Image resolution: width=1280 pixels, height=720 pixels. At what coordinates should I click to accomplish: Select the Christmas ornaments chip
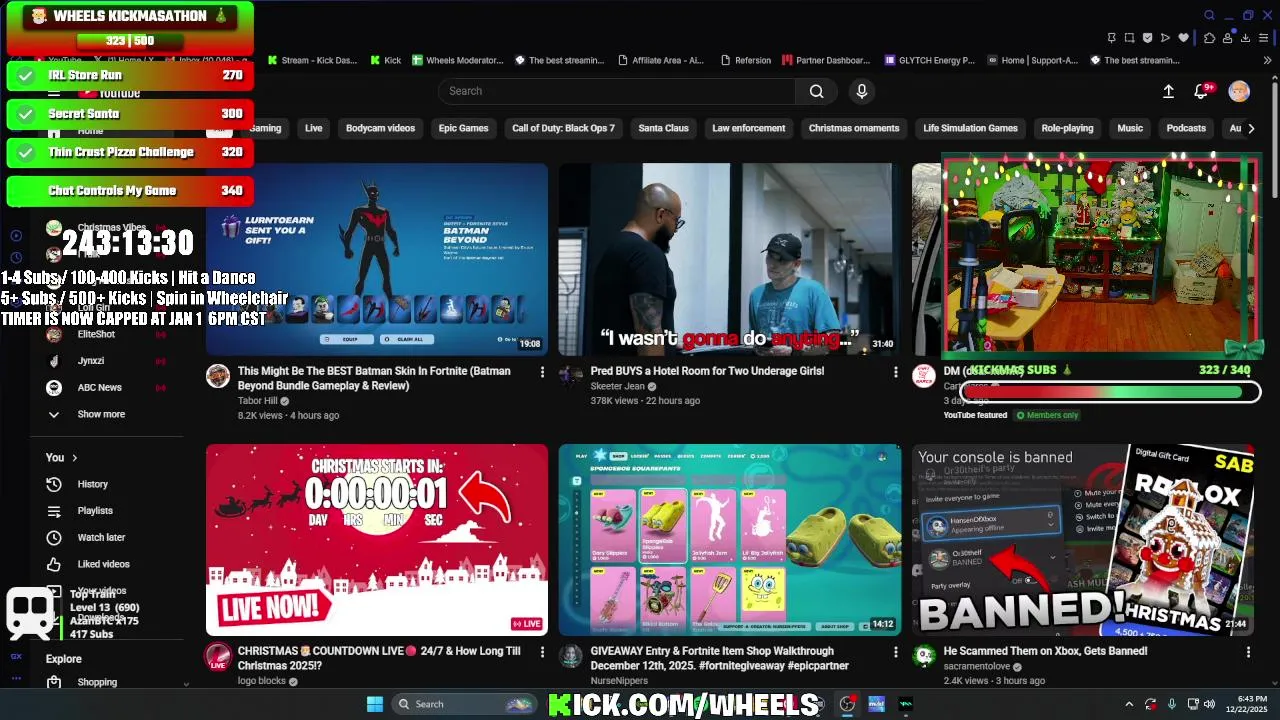[x=854, y=128]
